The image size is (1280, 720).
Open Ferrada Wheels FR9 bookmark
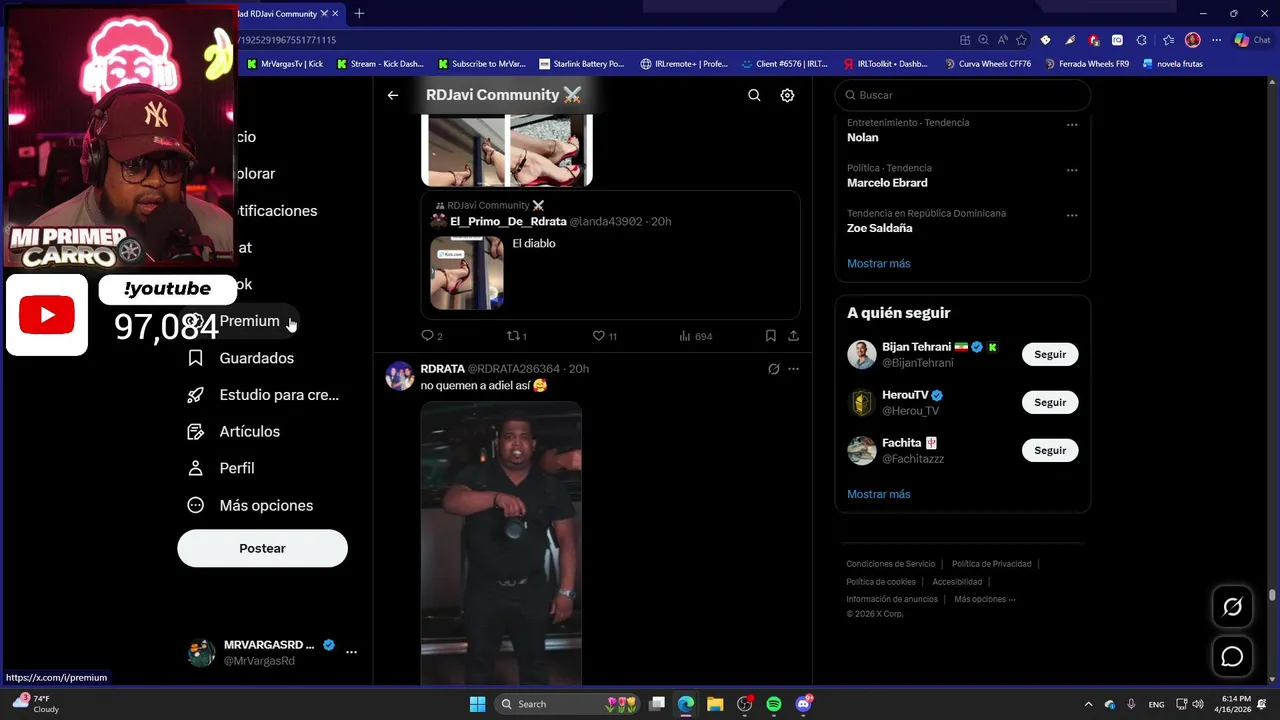[x=1087, y=64]
